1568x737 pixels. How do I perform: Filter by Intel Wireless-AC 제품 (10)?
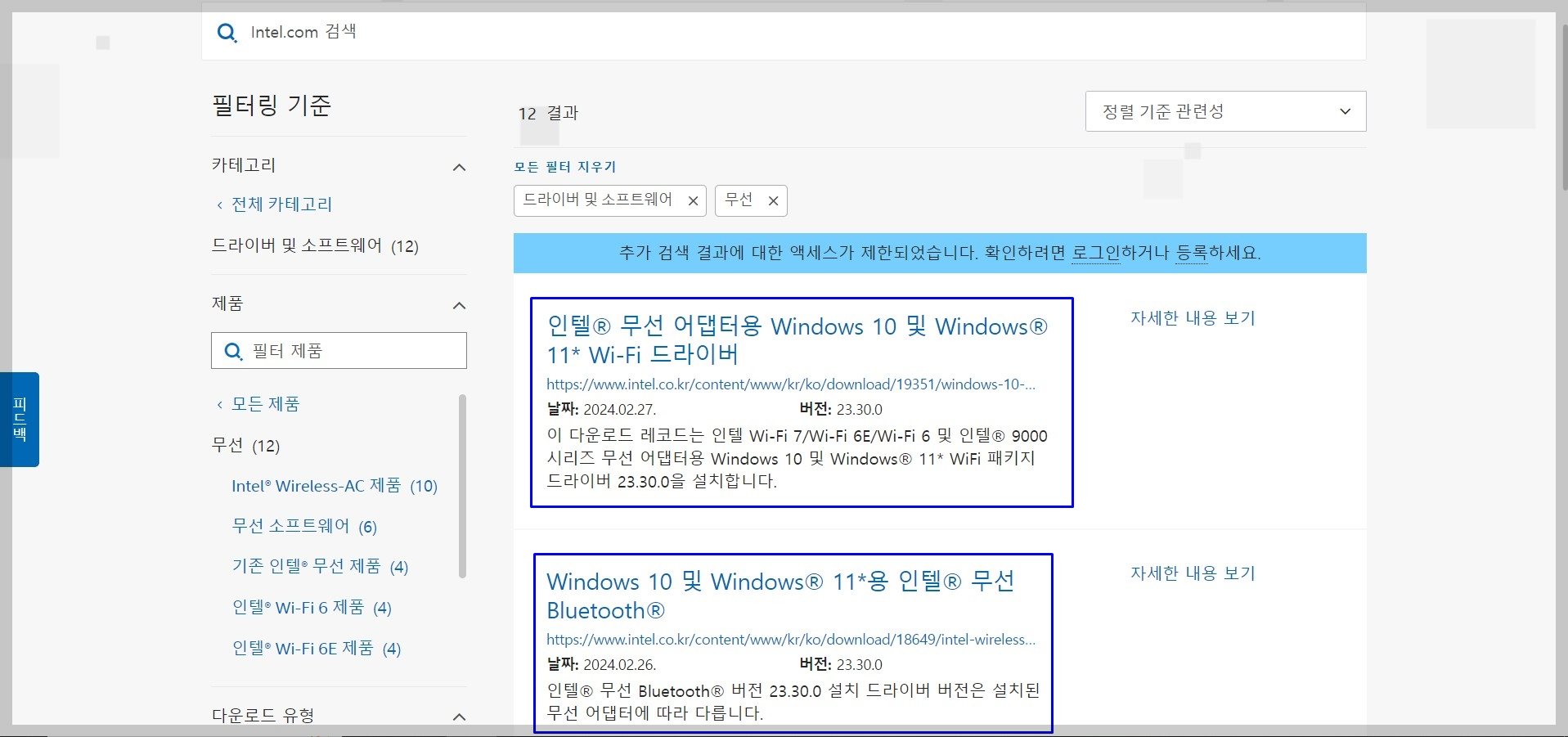coord(335,486)
